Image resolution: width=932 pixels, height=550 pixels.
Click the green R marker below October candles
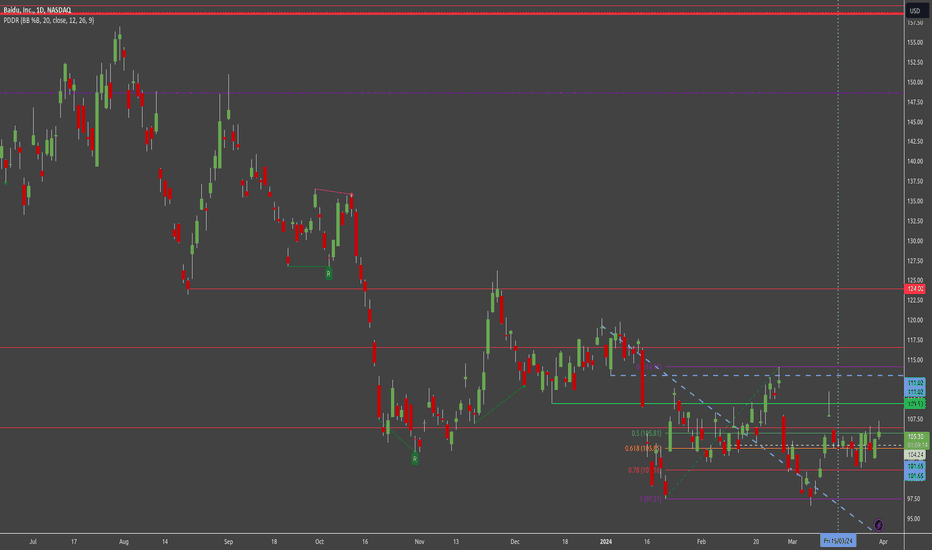coord(328,274)
